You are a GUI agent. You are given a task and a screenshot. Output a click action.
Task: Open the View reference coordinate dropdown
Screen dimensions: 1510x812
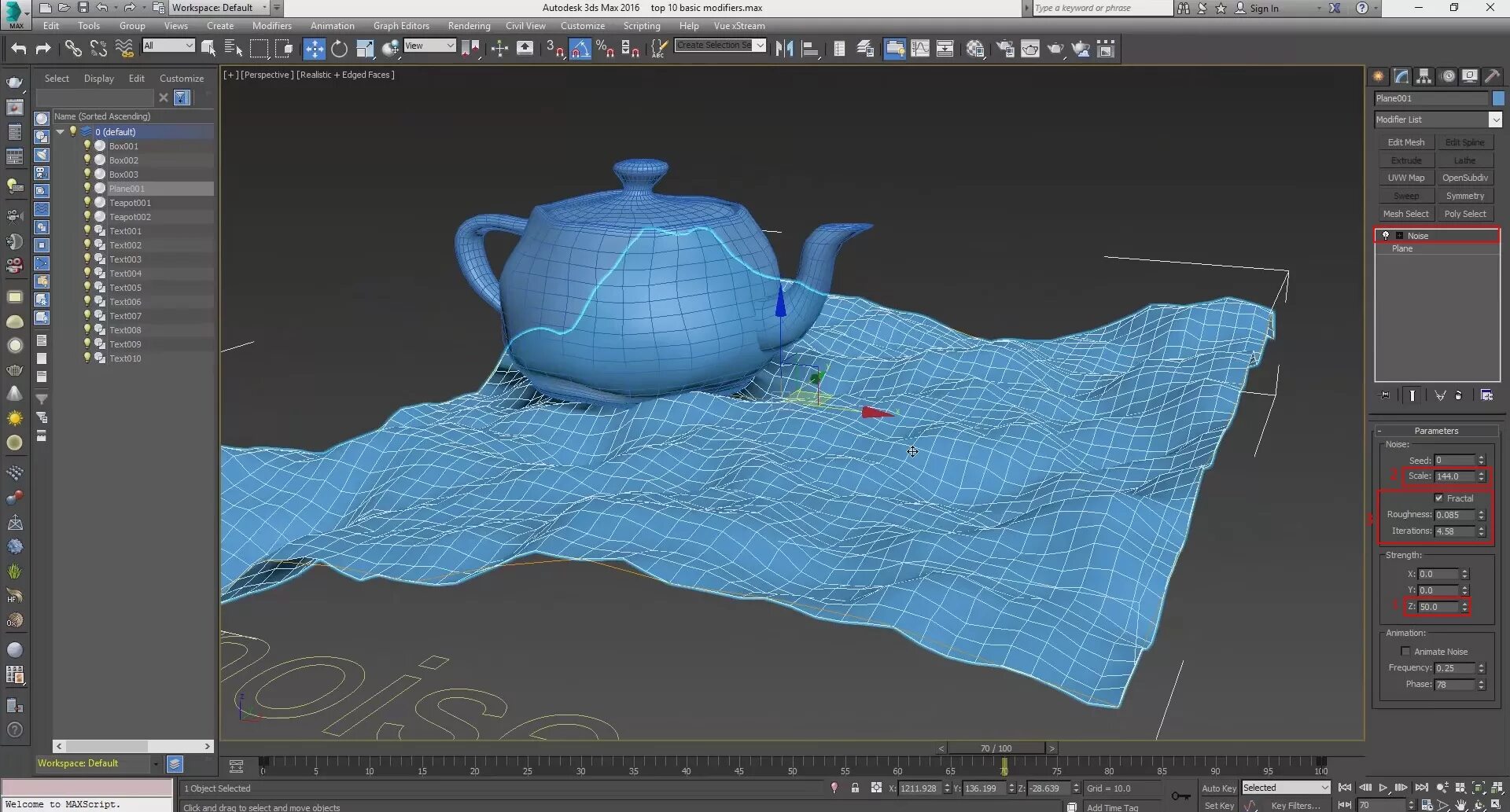[429, 46]
